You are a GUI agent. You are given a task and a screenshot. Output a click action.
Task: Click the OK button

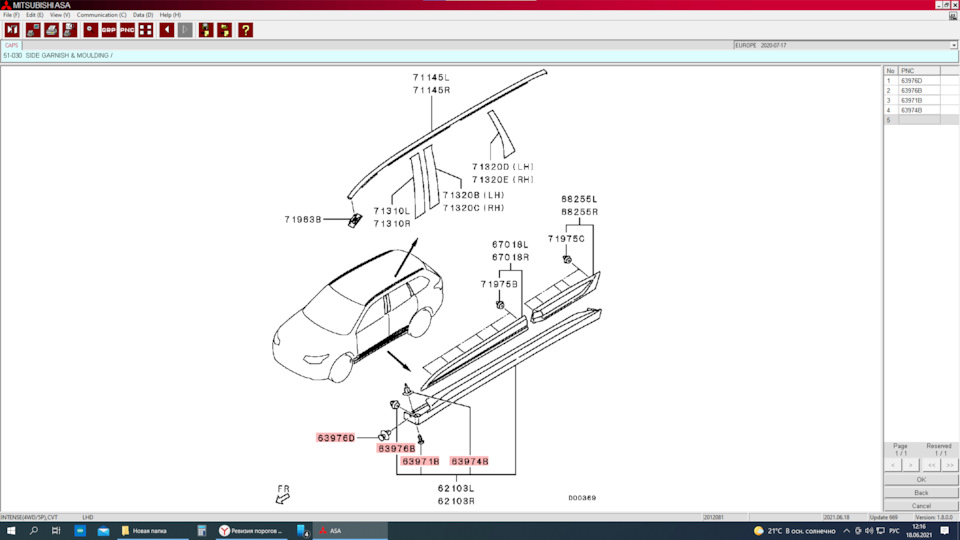coord(921,479)
